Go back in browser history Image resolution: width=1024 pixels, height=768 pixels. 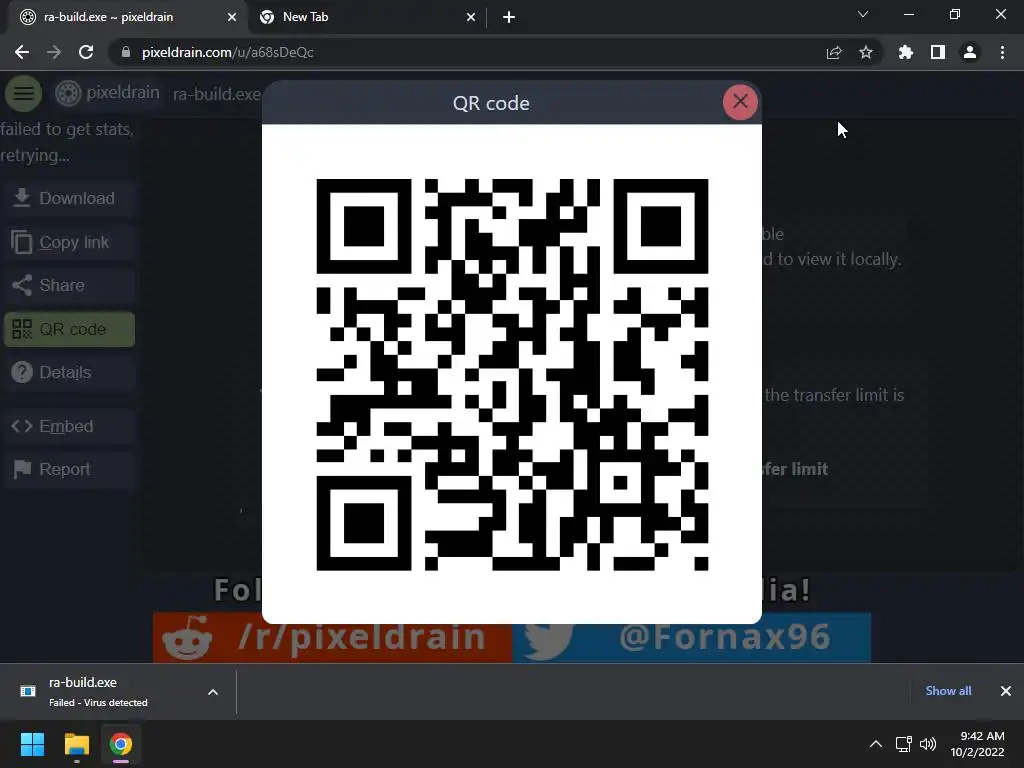pyautogui.click(x=22, y=52)
